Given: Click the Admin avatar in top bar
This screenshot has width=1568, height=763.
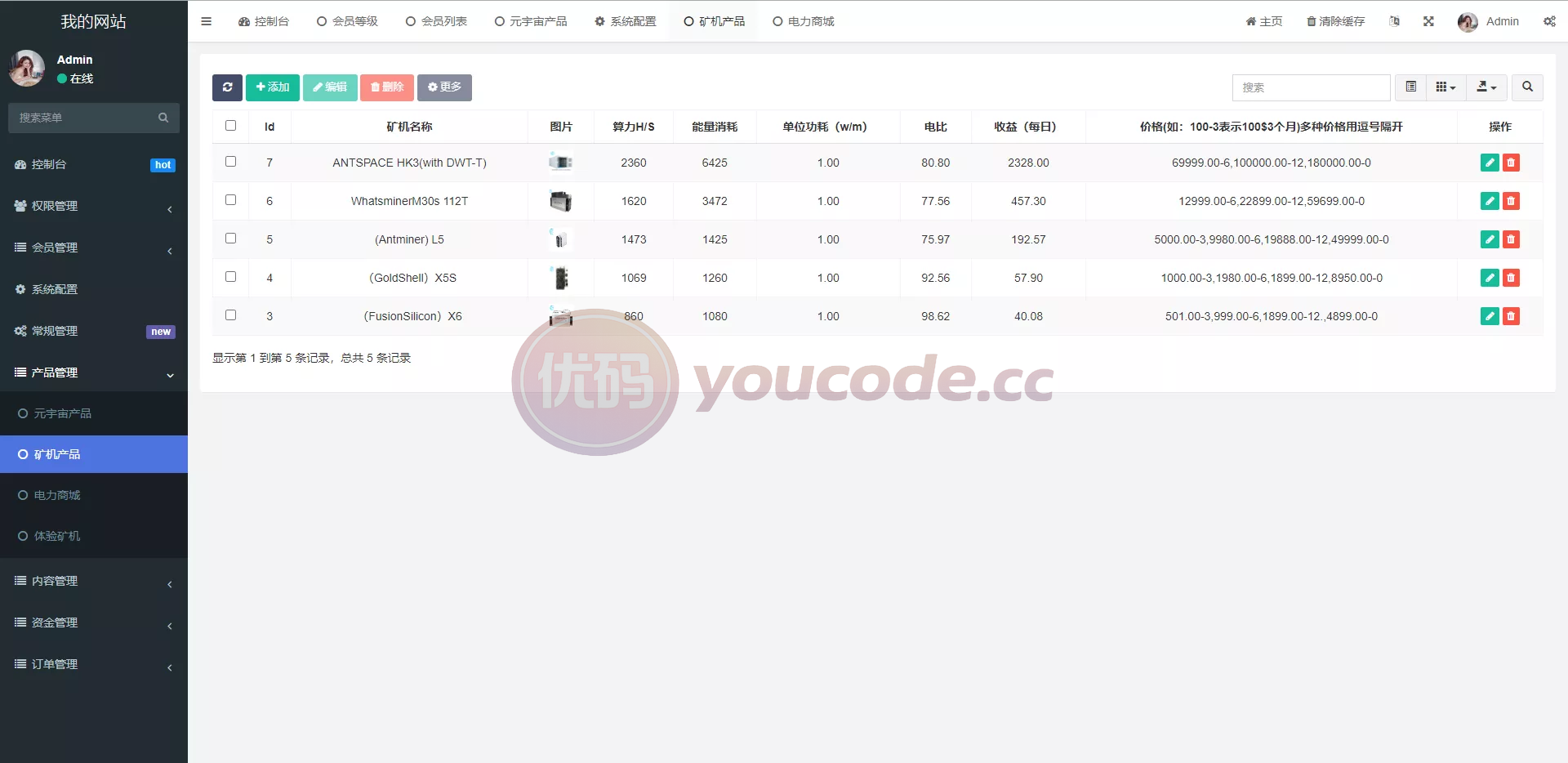Looking at the screenshot, I should pyautogui.click(x=1468, y=22).
